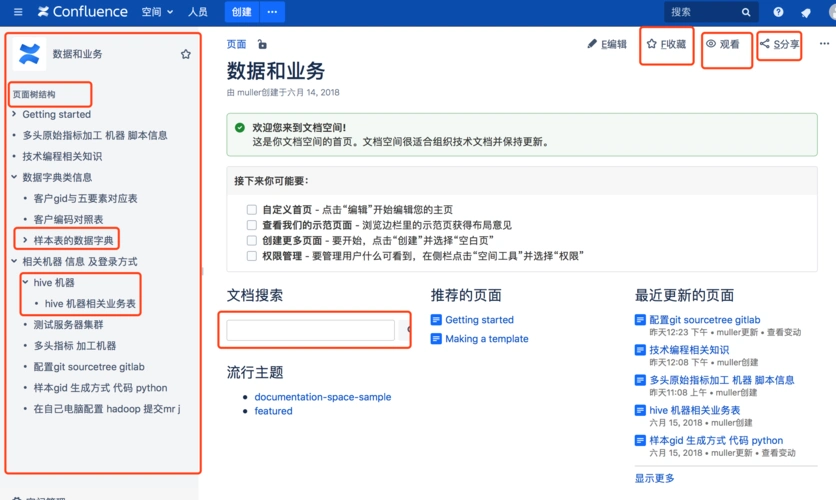This screenshot has width=836, height=500.
Task: Click 查看变动 for 配置git sourcetree gitlab
Action: coord(784,332)
